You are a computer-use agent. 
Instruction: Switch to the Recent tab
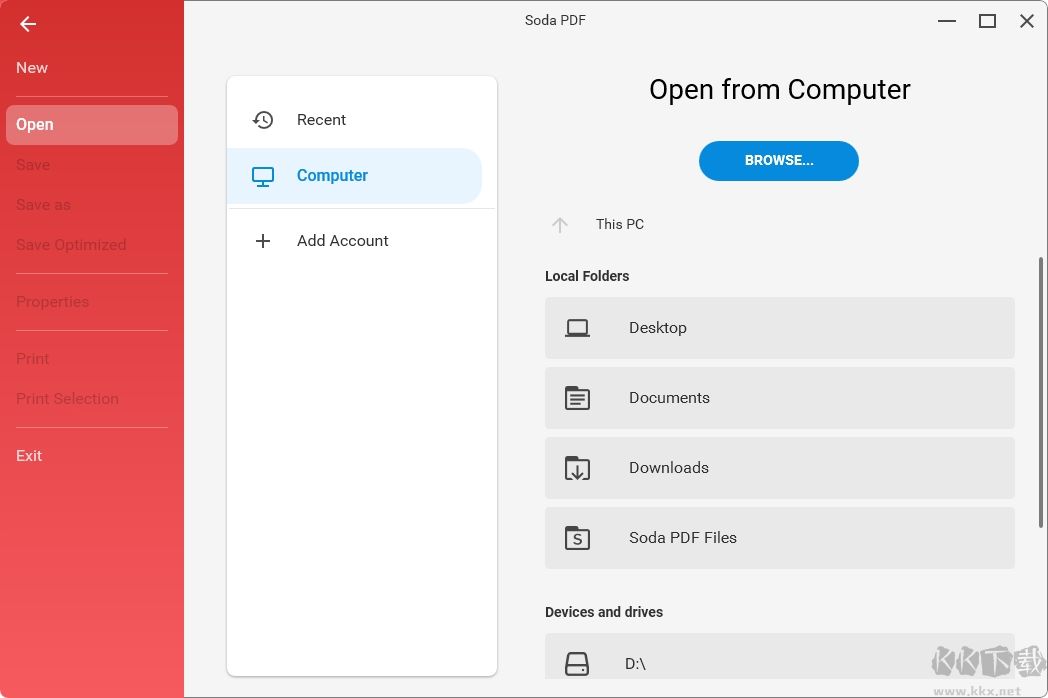pyautogui.click(x=354, y=120)
